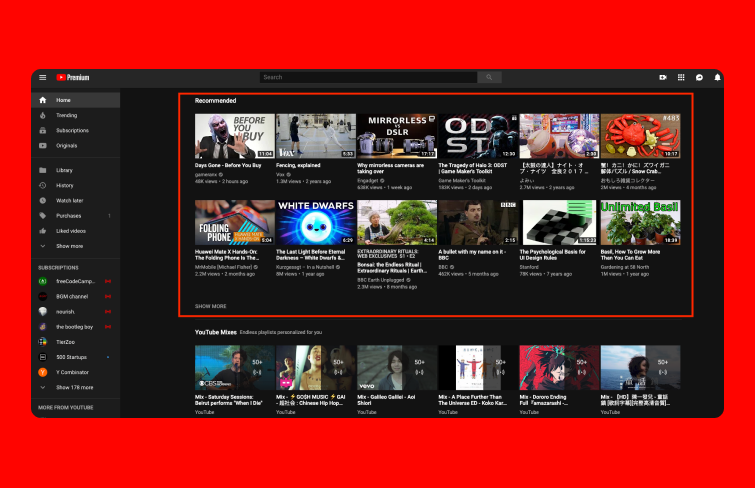Open the Subscriptions menu item
The image size is (755, 488).
(x=76, y=131)
